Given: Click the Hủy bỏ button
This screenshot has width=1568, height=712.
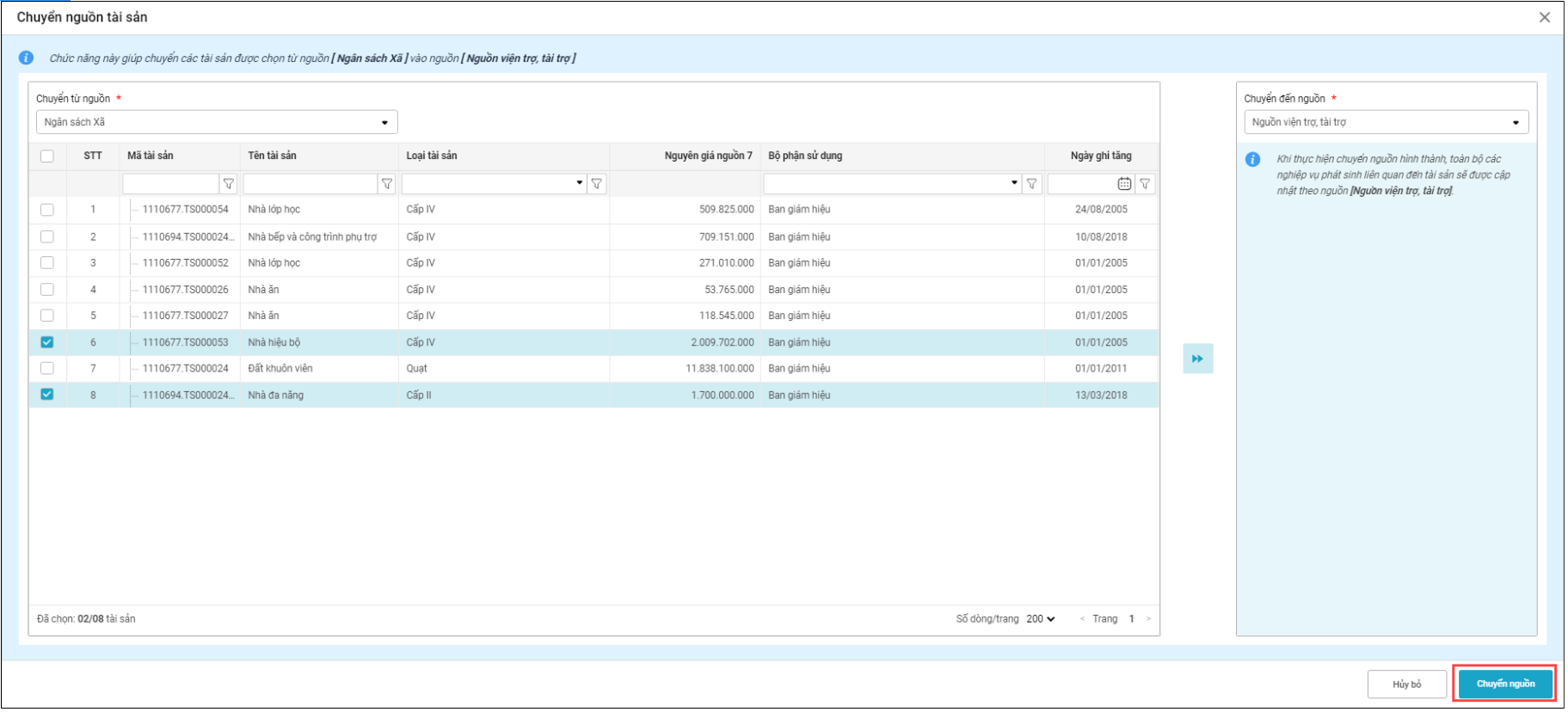Looking at the screenshot, I should pos(1406,684).
